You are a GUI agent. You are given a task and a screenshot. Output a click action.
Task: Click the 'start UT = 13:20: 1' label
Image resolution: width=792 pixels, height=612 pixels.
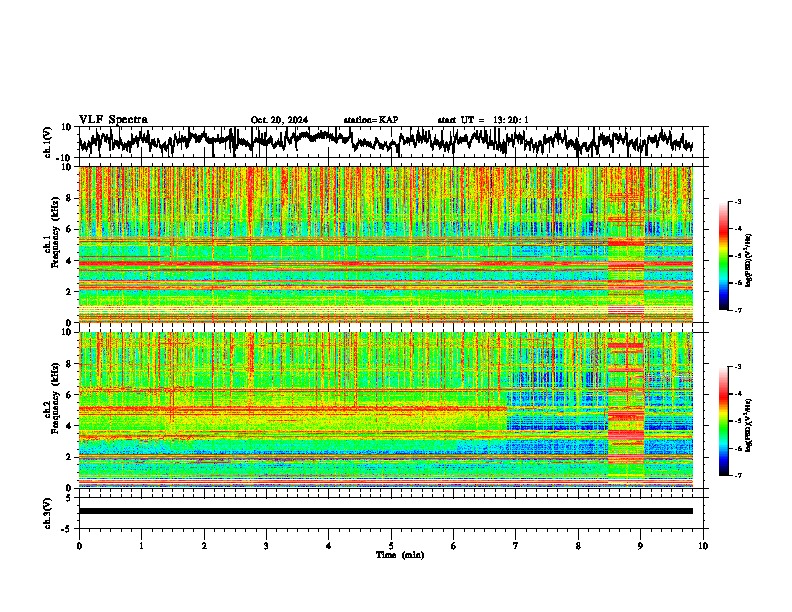point(483,120)
